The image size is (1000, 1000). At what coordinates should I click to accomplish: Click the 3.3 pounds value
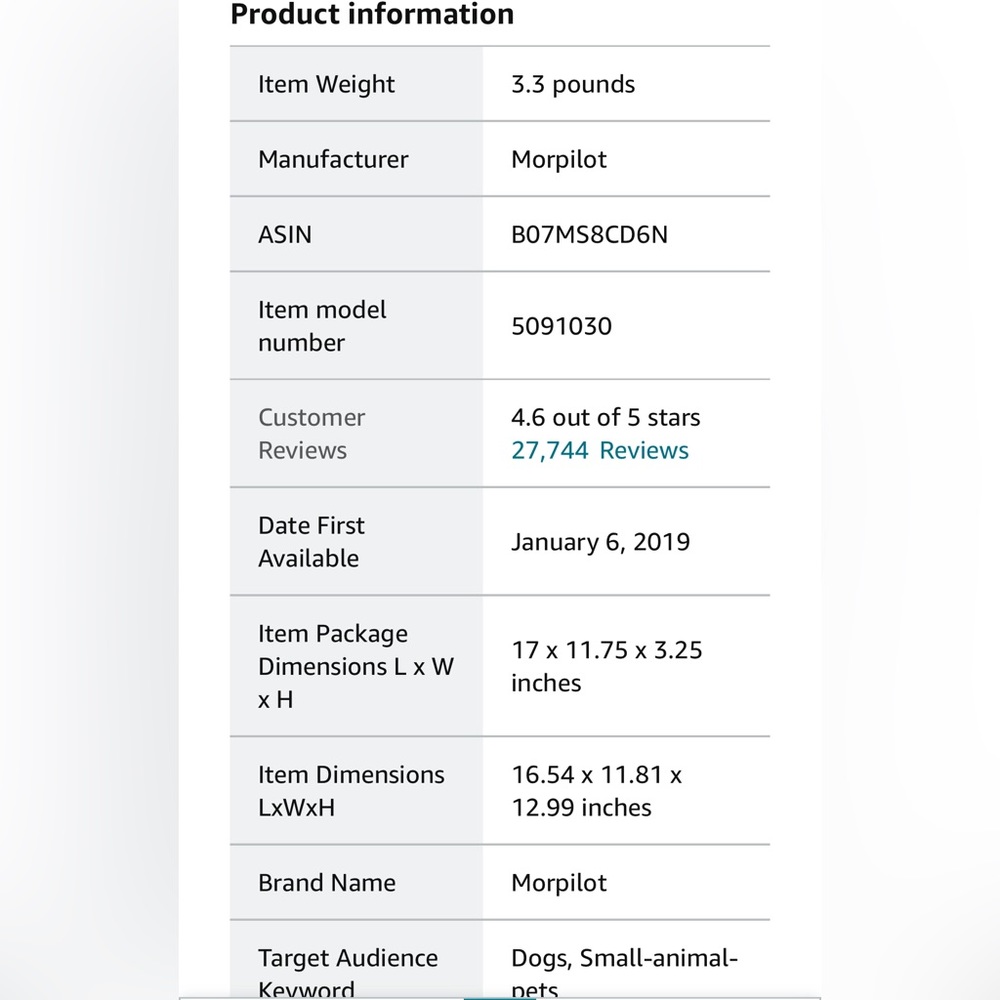(573, 84)
